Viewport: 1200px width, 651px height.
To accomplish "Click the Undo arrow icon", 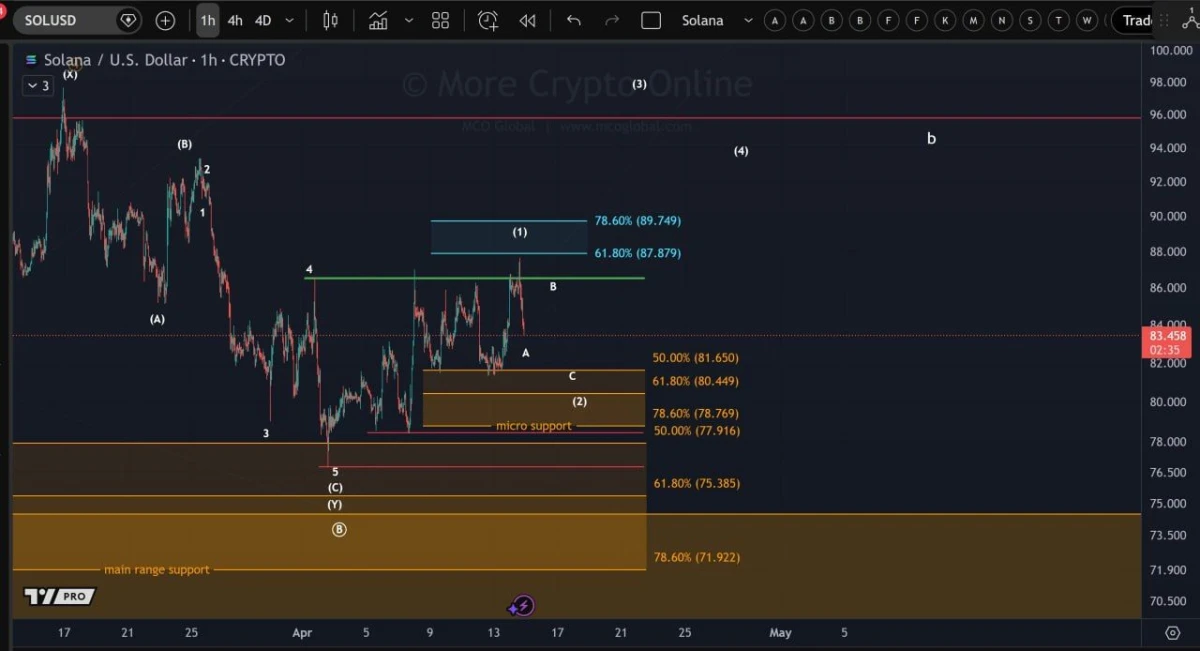I will tap(573, 20).
